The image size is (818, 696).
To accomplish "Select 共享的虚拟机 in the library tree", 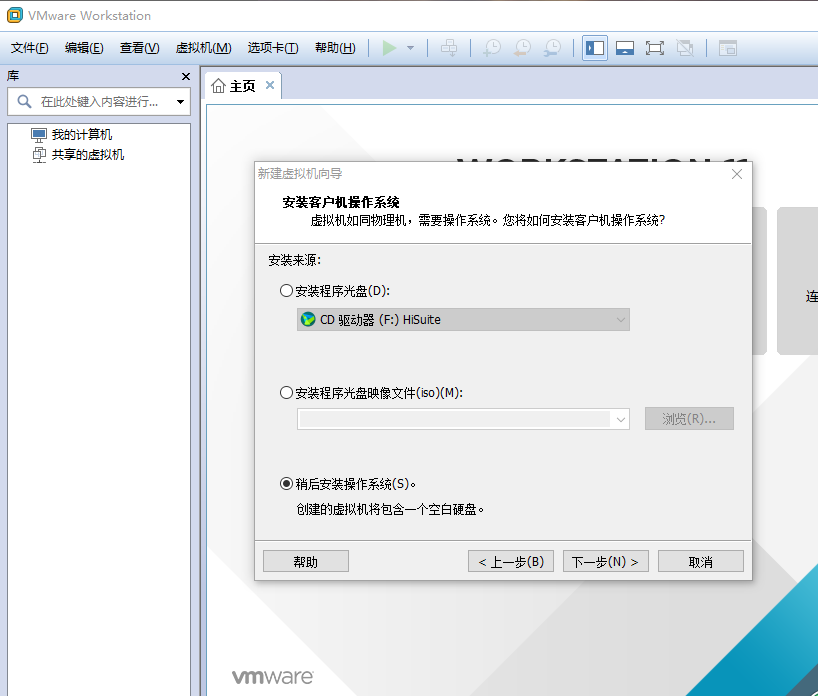I will point(88,154).
